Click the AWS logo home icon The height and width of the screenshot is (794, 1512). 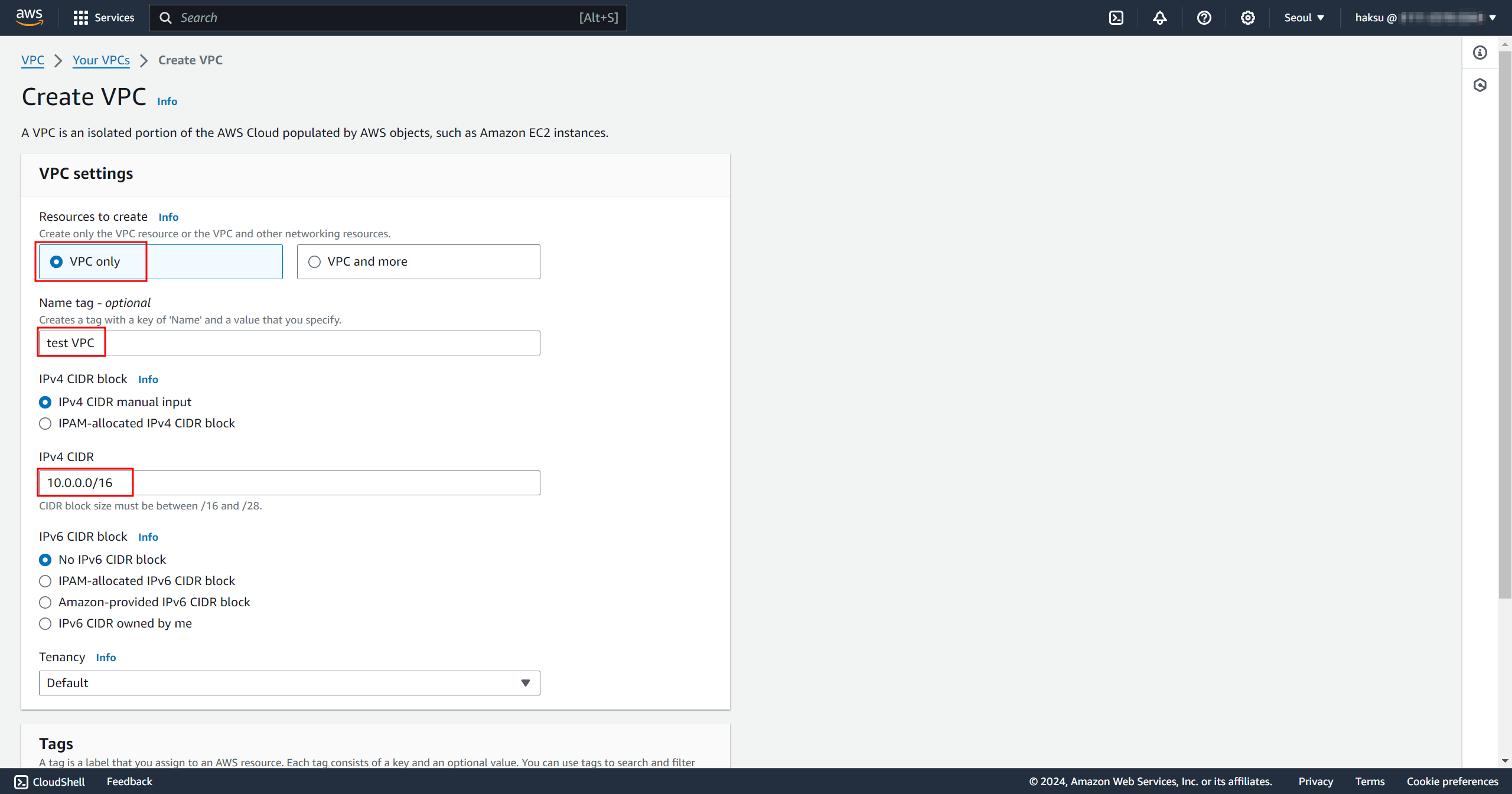coord(30,17)
